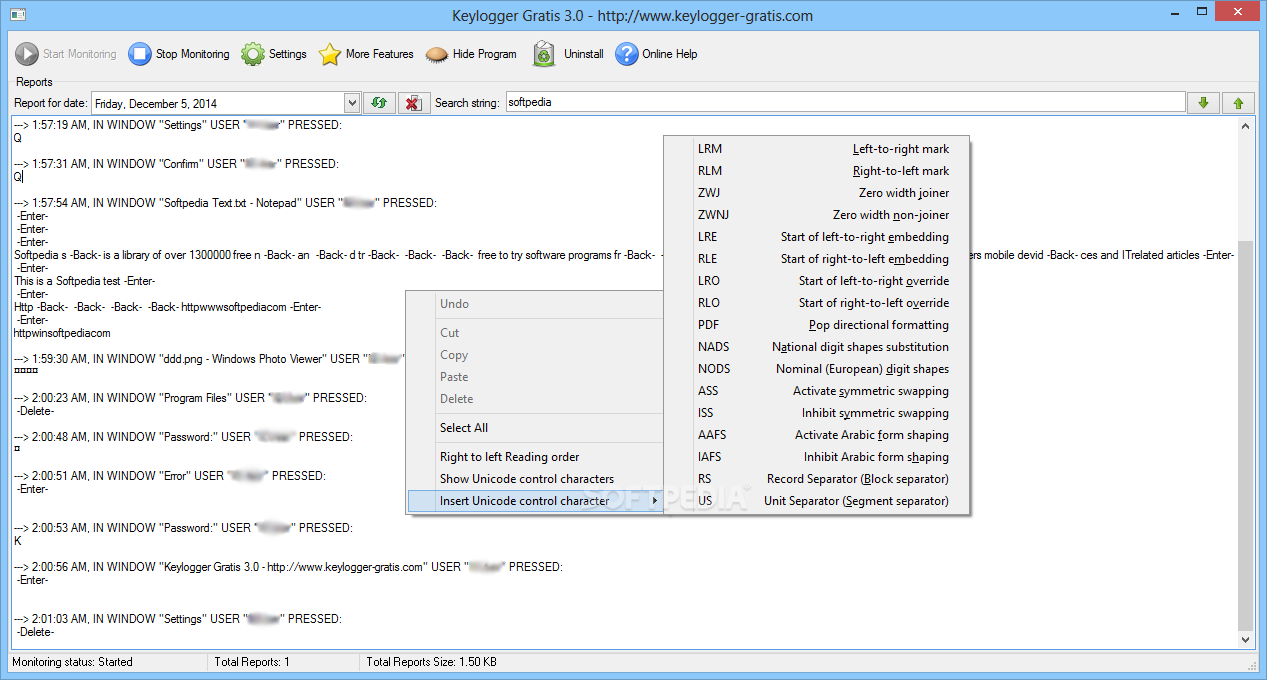1267x680 pixels.
Task: Click the scrollbar up arrow
Action: (x=1245, y=126)
